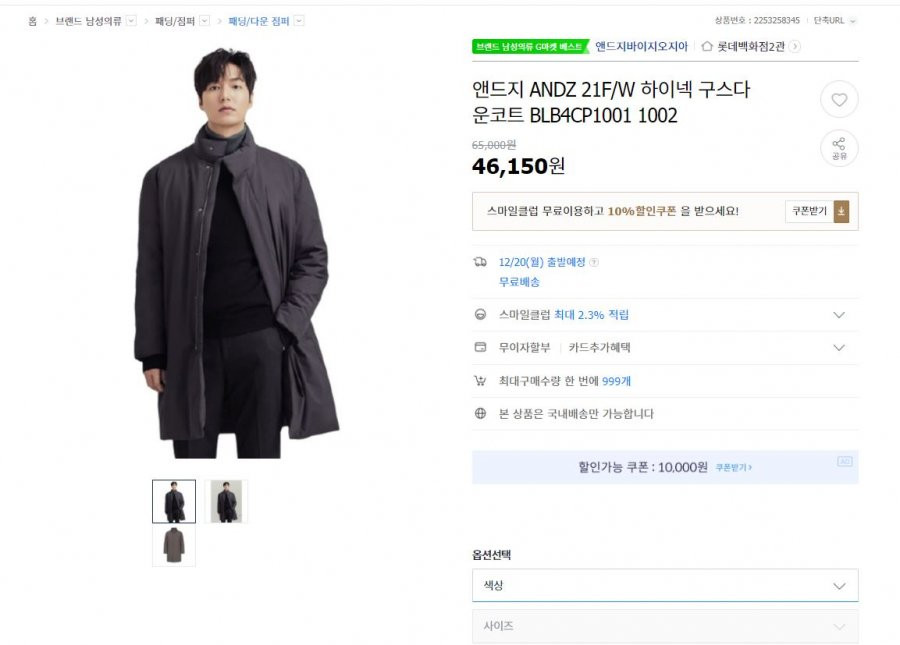Click the AD badge on coupon banner
This screenshot has height=645, width=900.
pyautogui.click(x=844, y=461)
